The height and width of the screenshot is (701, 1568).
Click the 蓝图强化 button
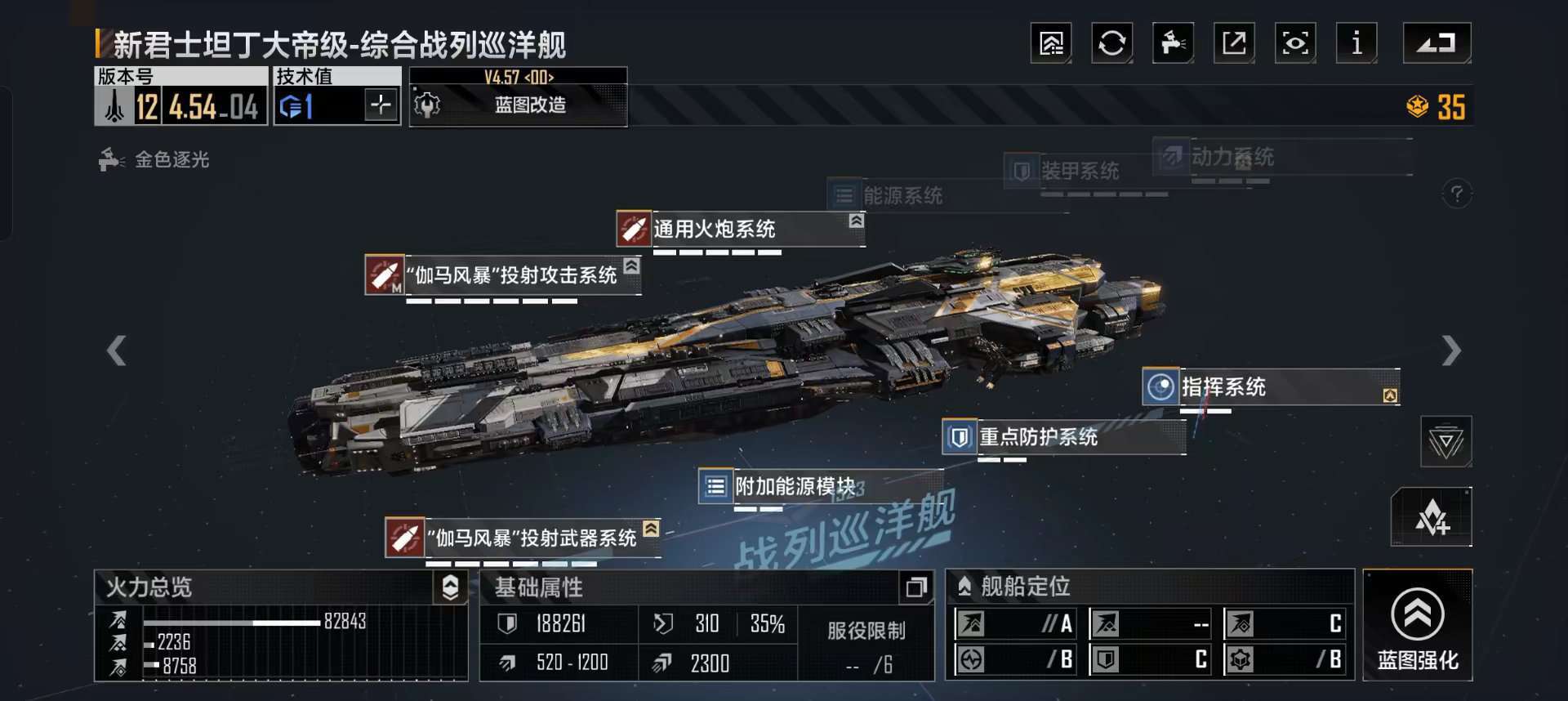point(1418,625)
